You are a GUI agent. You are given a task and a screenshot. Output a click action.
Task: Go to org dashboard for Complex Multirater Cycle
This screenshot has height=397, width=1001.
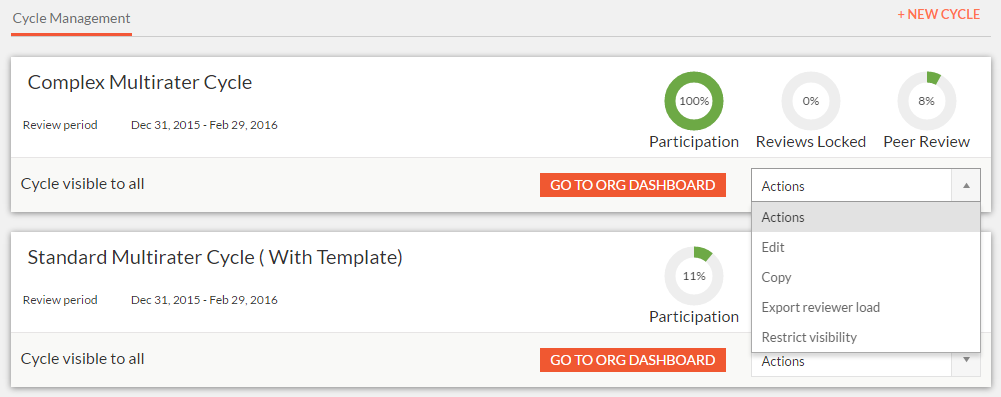pyautogui.click(x=633, y=185)
